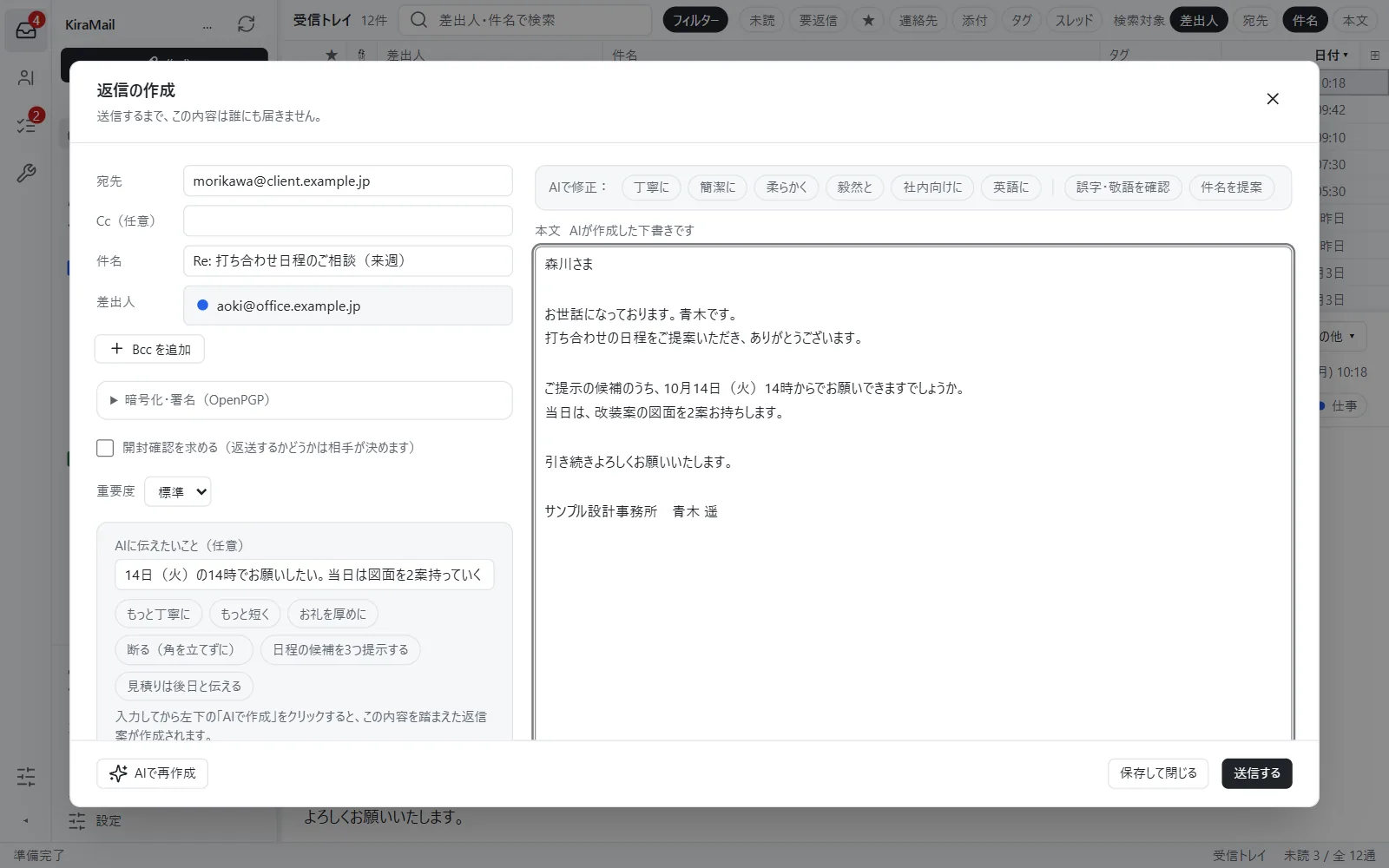Screen dimensions: 1389x868
Task: Open the contacts icon in the left sidebar
Action: coord(26,78)
